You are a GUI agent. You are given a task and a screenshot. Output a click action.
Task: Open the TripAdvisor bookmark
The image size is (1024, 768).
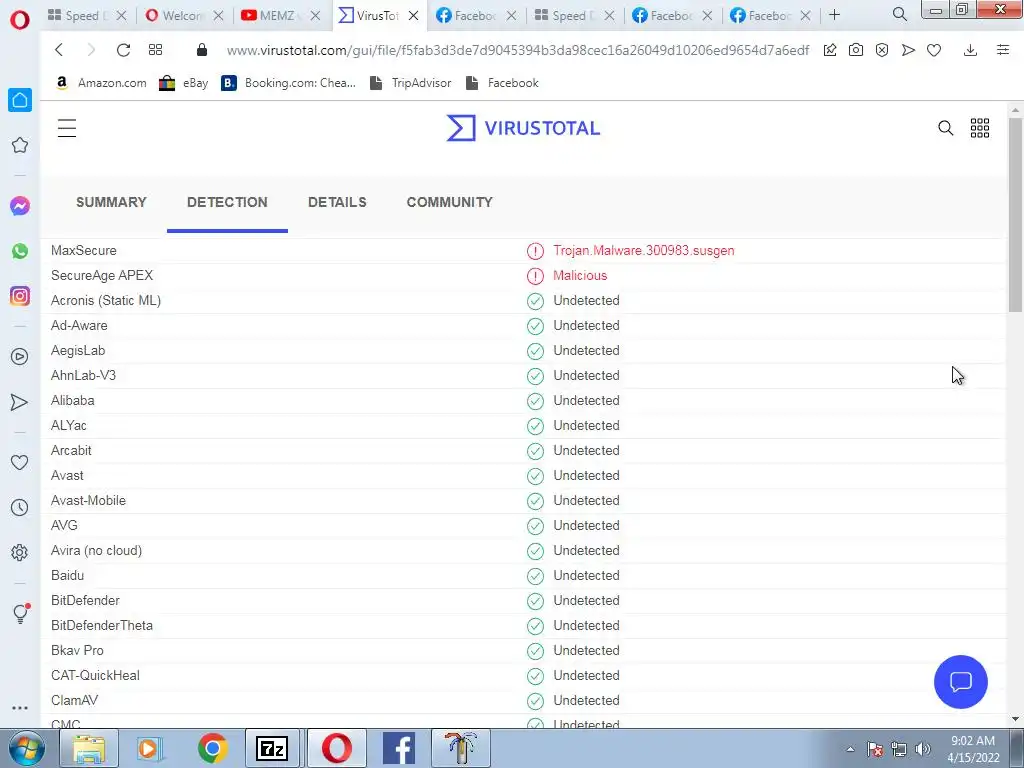[411, 83]
